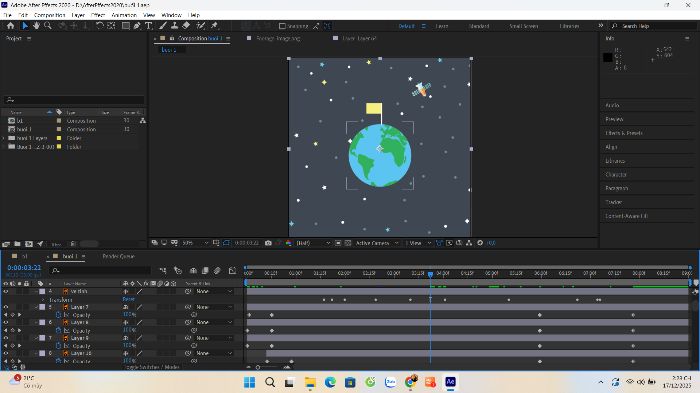Click the new composition icon in the Project panel
This screenshot has height=393, width=700.
[x=29, y=244]
